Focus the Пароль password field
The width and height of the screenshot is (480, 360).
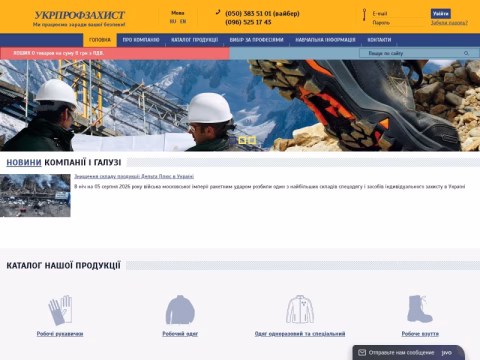pyautogui.click(x=398, y=22)
